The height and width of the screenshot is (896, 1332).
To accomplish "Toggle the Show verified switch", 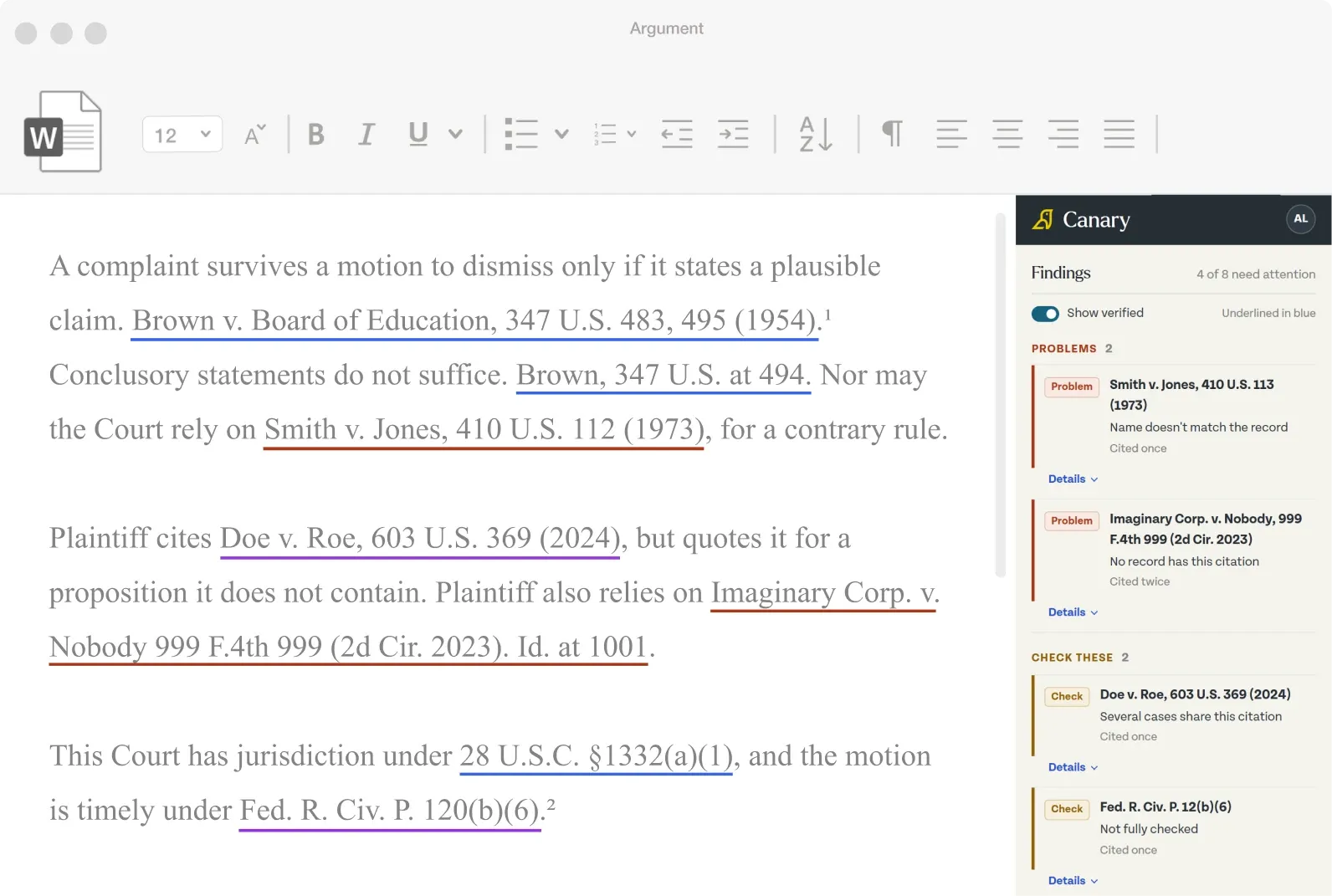I will click(1045, 314).
